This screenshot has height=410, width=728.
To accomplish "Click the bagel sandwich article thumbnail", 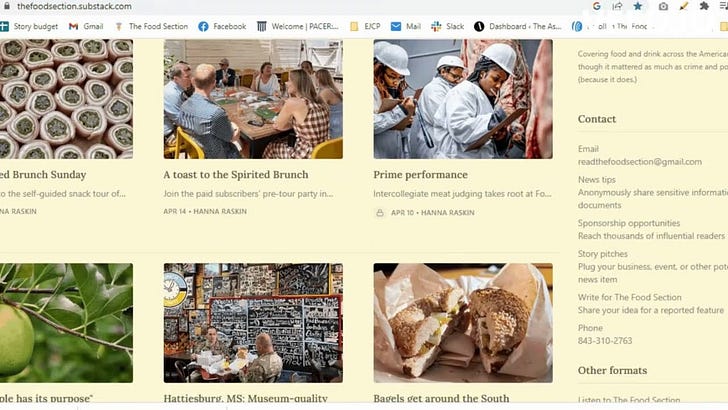I will pos(463,323).
